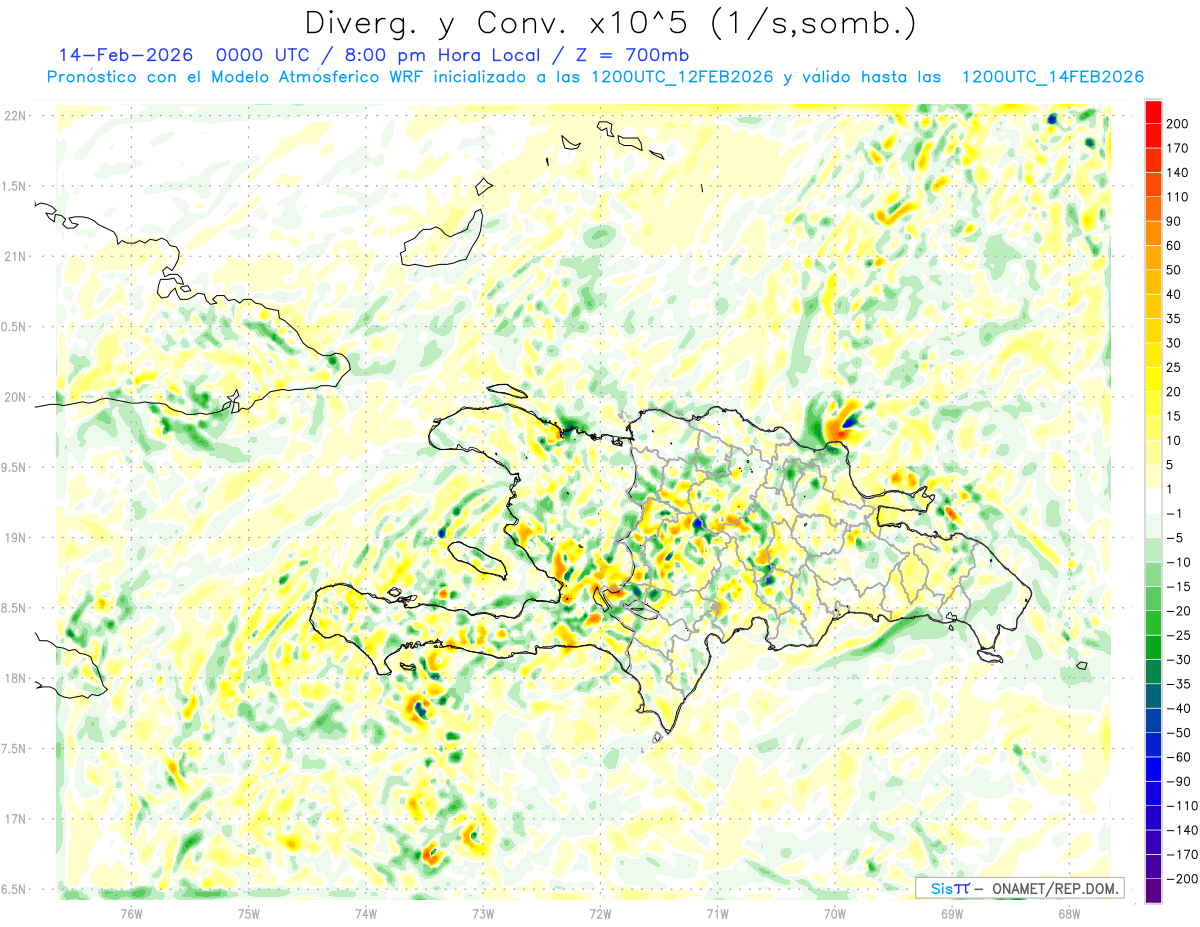Click the colorbar value -40
The width and height of the screenshot is (1200, 927).
point(1178,709)
